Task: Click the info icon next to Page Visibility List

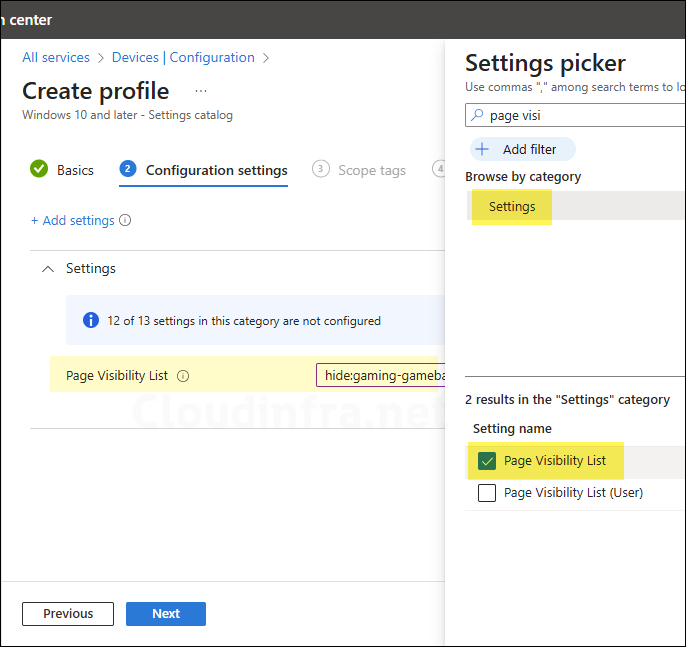Action: tap(183, 376)
